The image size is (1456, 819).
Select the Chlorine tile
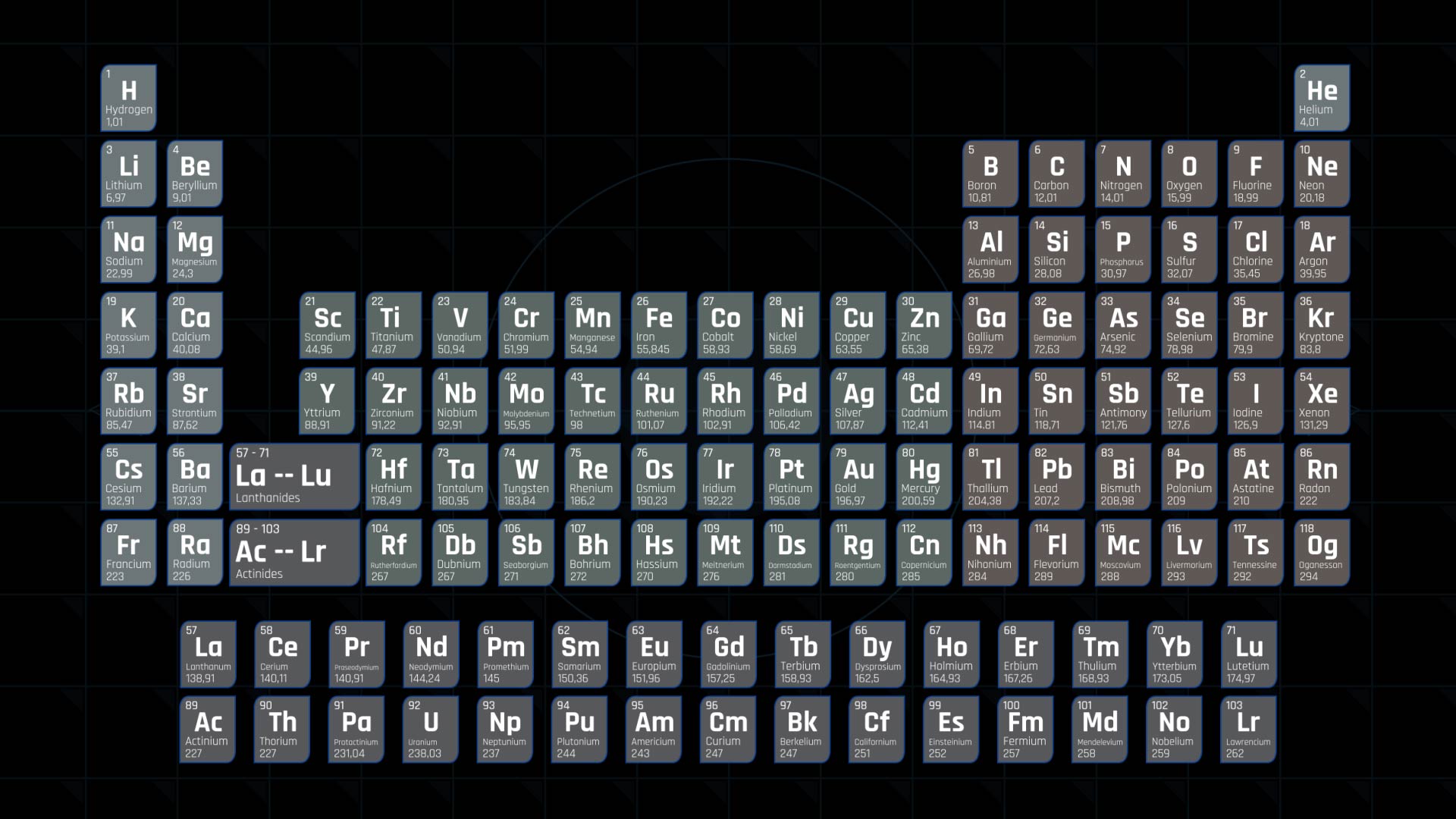(1256, 249)
